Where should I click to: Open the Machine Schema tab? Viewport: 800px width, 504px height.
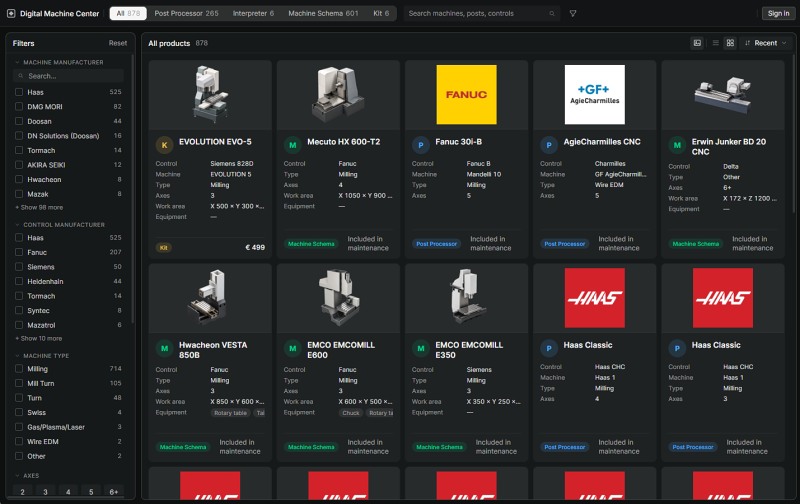click(x=323, y=14)
